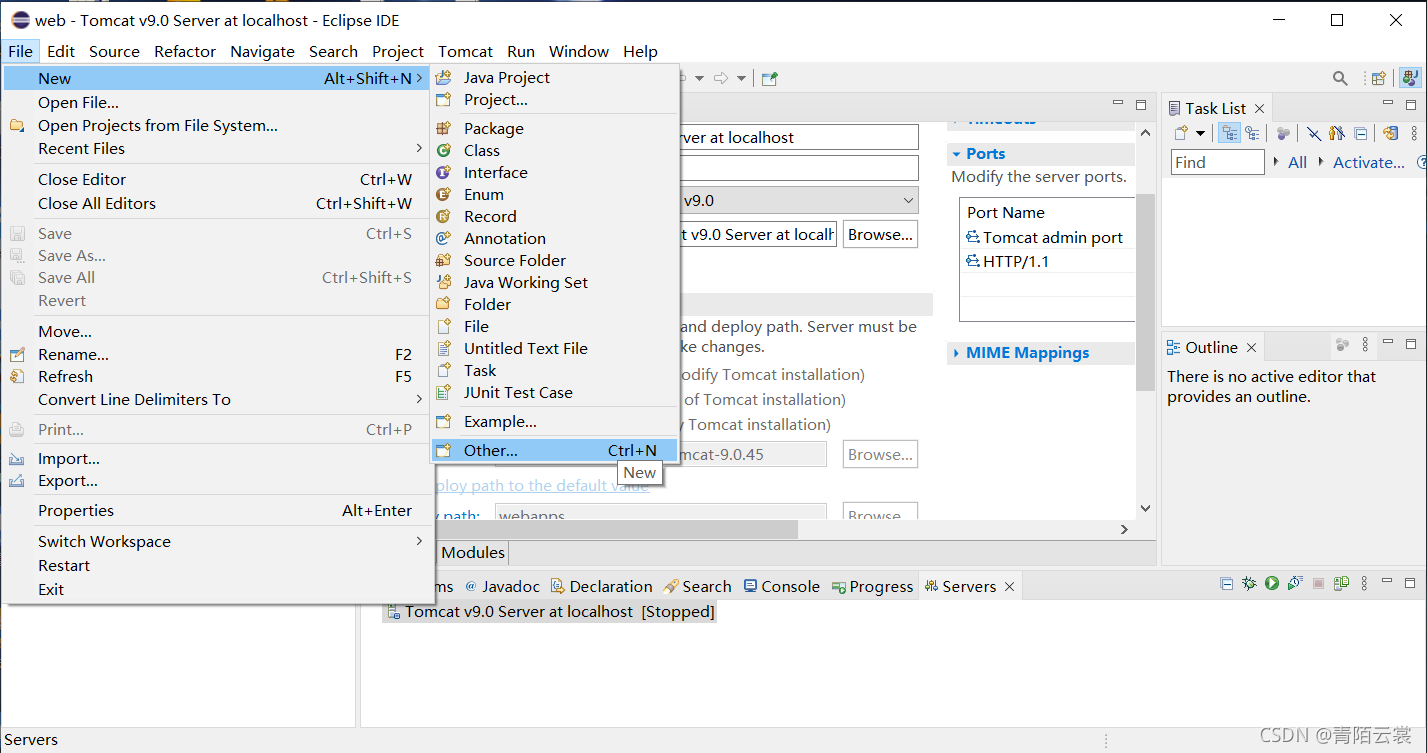Minimize the server editor area
The image size is (1427, 753).
coord(1118,104)
